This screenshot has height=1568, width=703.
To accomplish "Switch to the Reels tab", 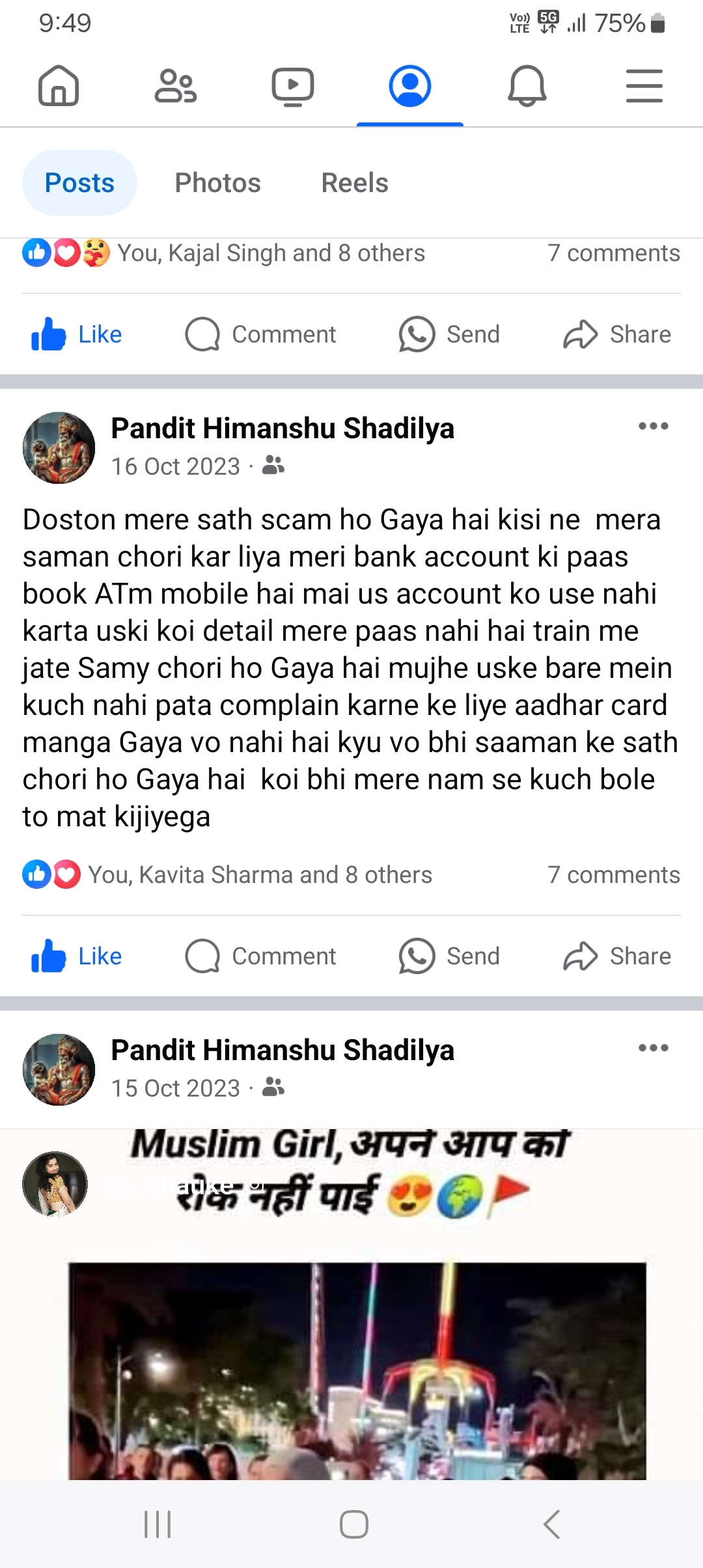I will (x=355, y=183).
